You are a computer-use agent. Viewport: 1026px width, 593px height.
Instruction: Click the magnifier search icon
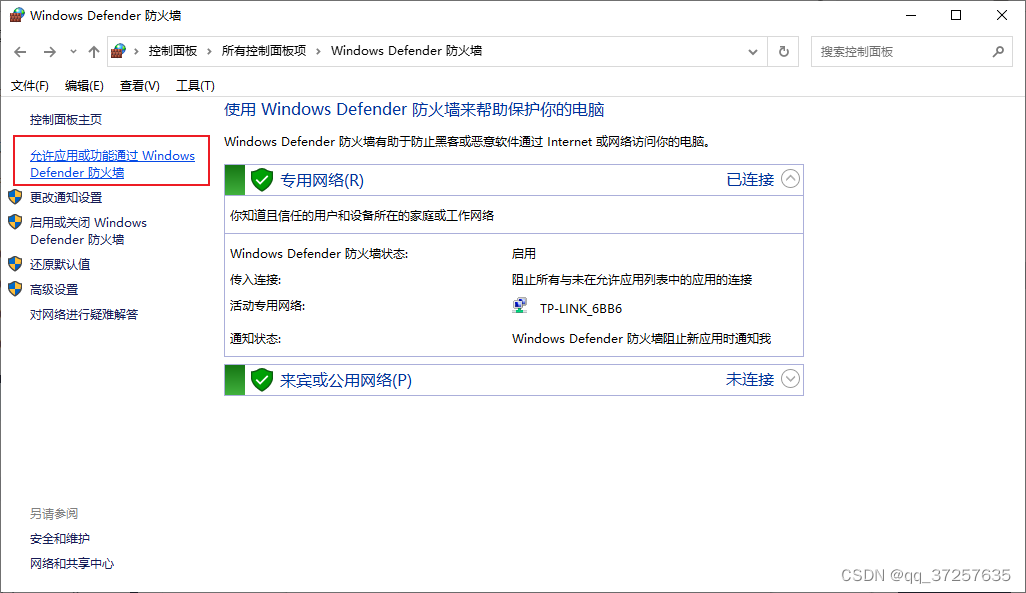998,51
